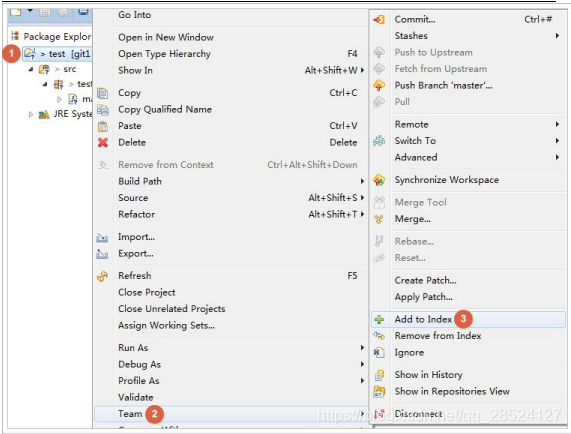571x434 pixels.
Task: Click the Import icon
Action: (x=102, y=237)
